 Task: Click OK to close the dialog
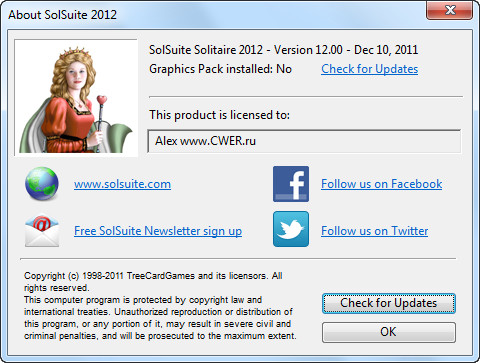tap(389, 332)
